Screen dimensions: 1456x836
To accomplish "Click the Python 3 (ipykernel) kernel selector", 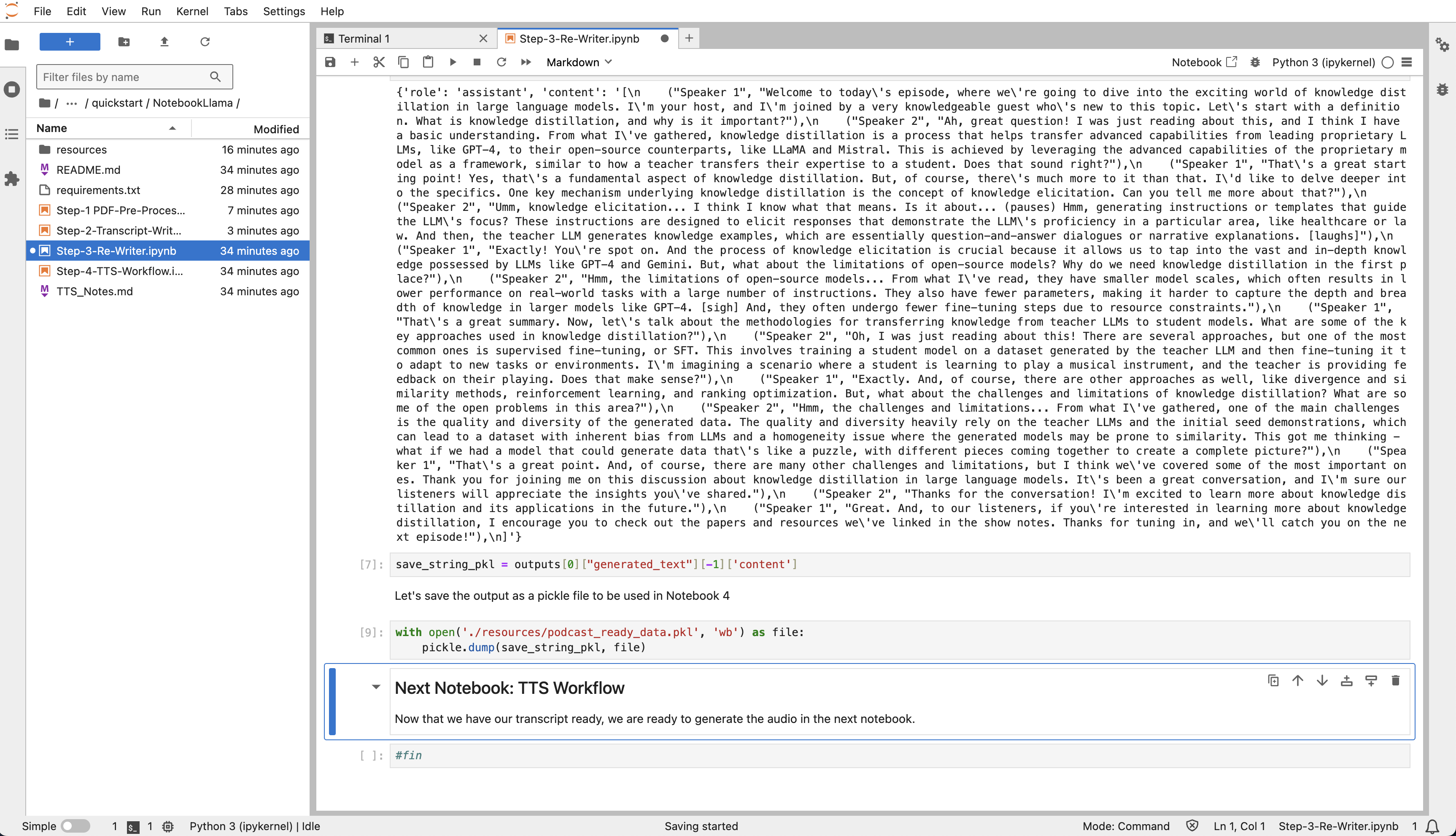I will pyautogui.click(x=1323, y=62).
